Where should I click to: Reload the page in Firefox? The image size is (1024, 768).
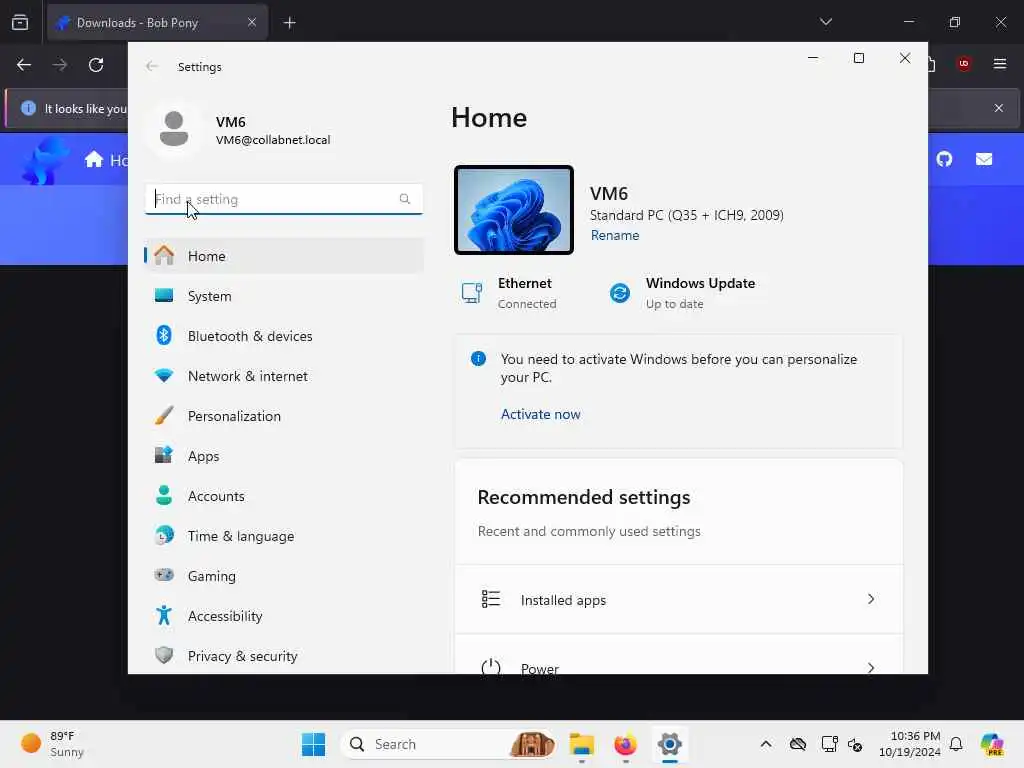[x=96, y=65]
